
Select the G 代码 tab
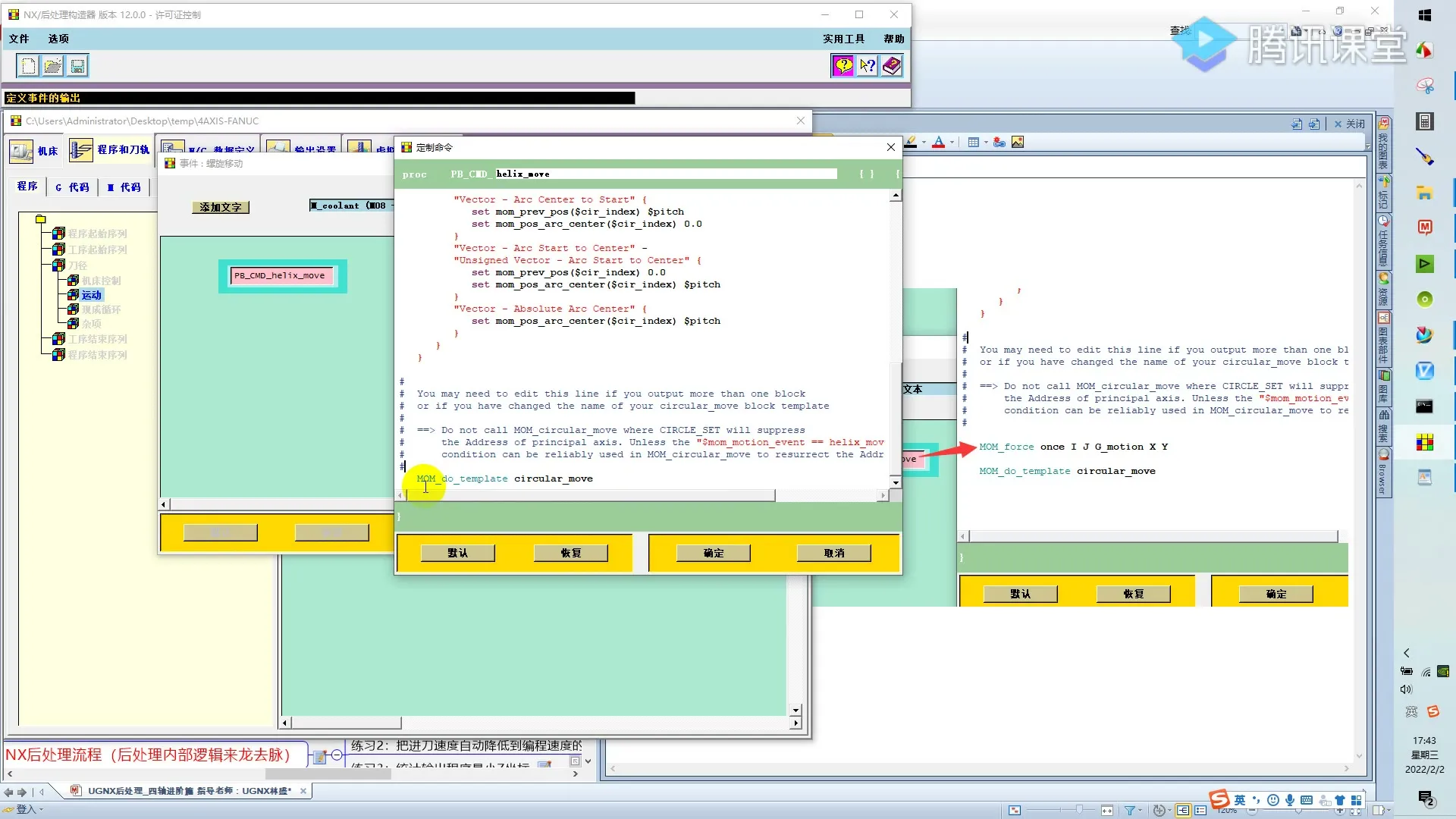[x=72, y=187]
